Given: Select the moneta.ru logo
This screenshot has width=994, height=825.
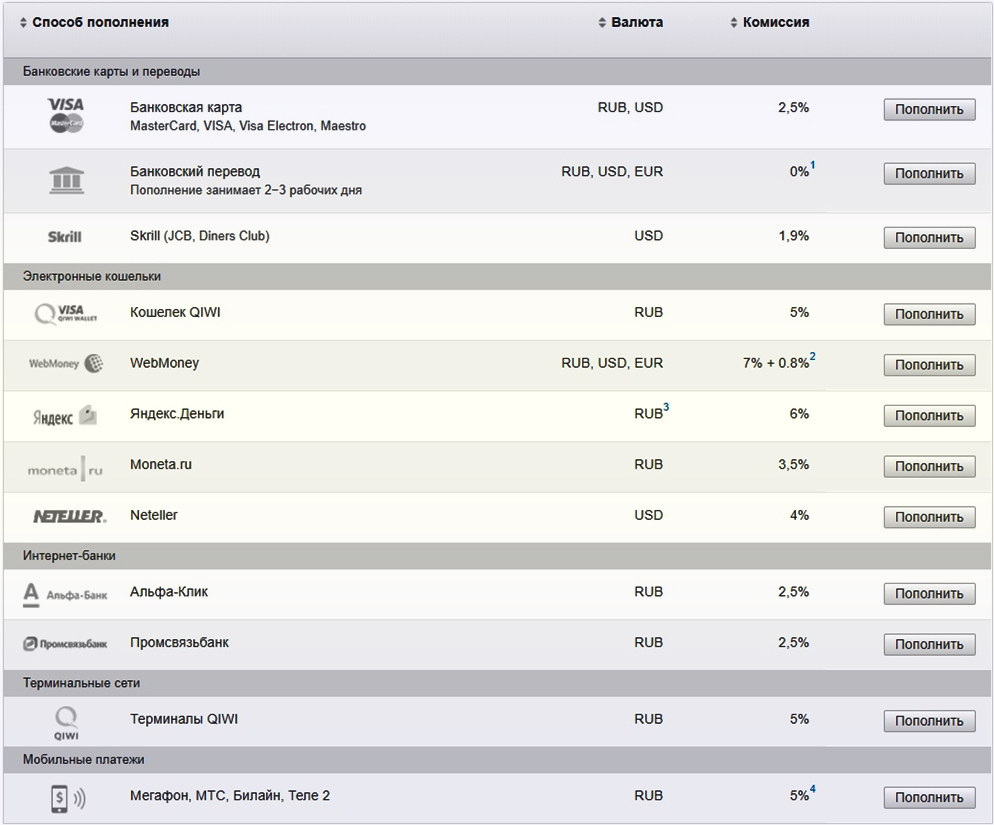Looking at the screenshot, I should (65, 467).
